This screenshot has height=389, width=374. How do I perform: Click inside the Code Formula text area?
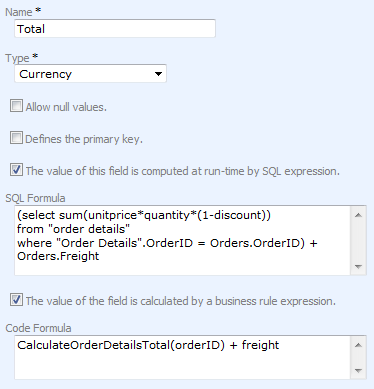(182, 357)
